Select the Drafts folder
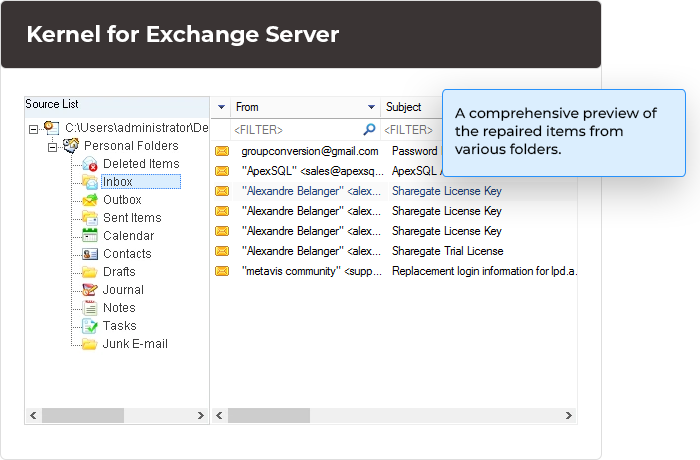This screenshot has height=460, width=700. click(x=119, y=272)
